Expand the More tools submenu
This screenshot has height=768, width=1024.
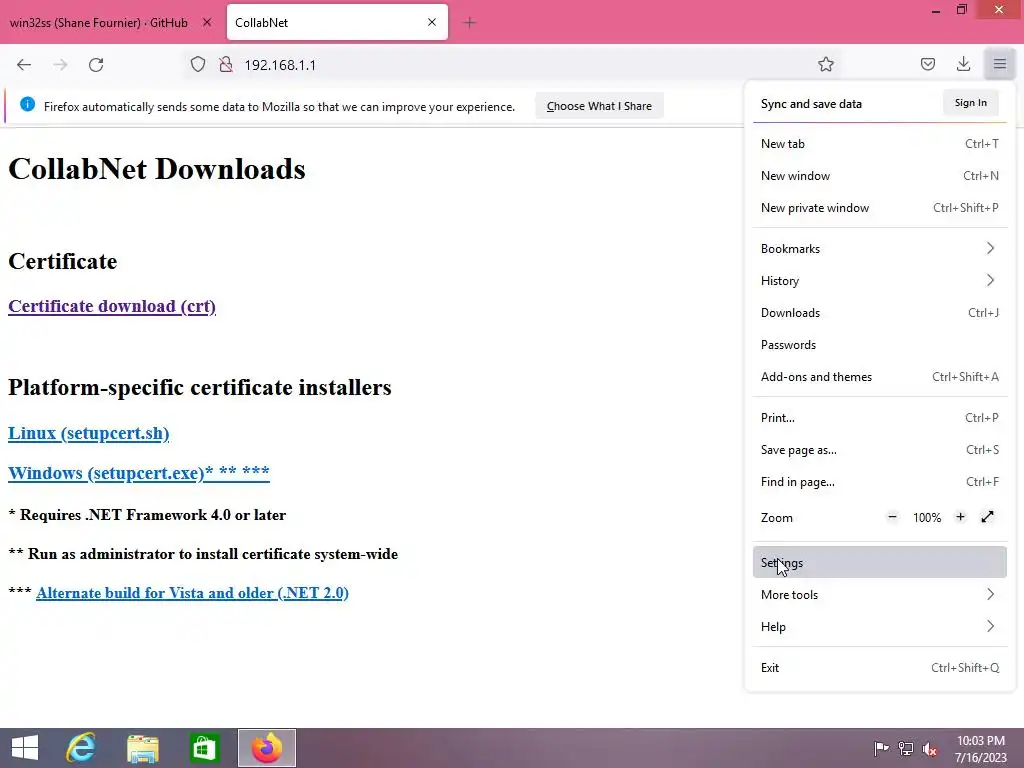pos(880,594)
